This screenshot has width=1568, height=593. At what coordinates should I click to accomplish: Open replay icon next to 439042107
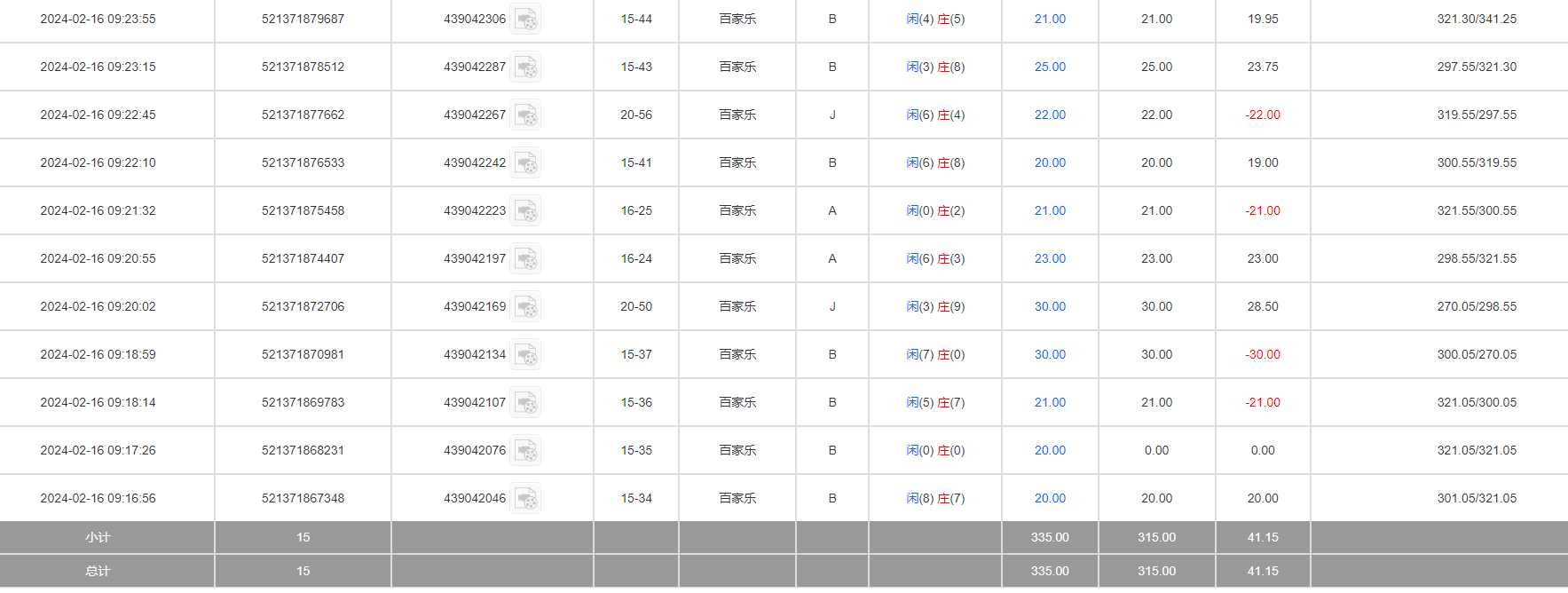525,402
